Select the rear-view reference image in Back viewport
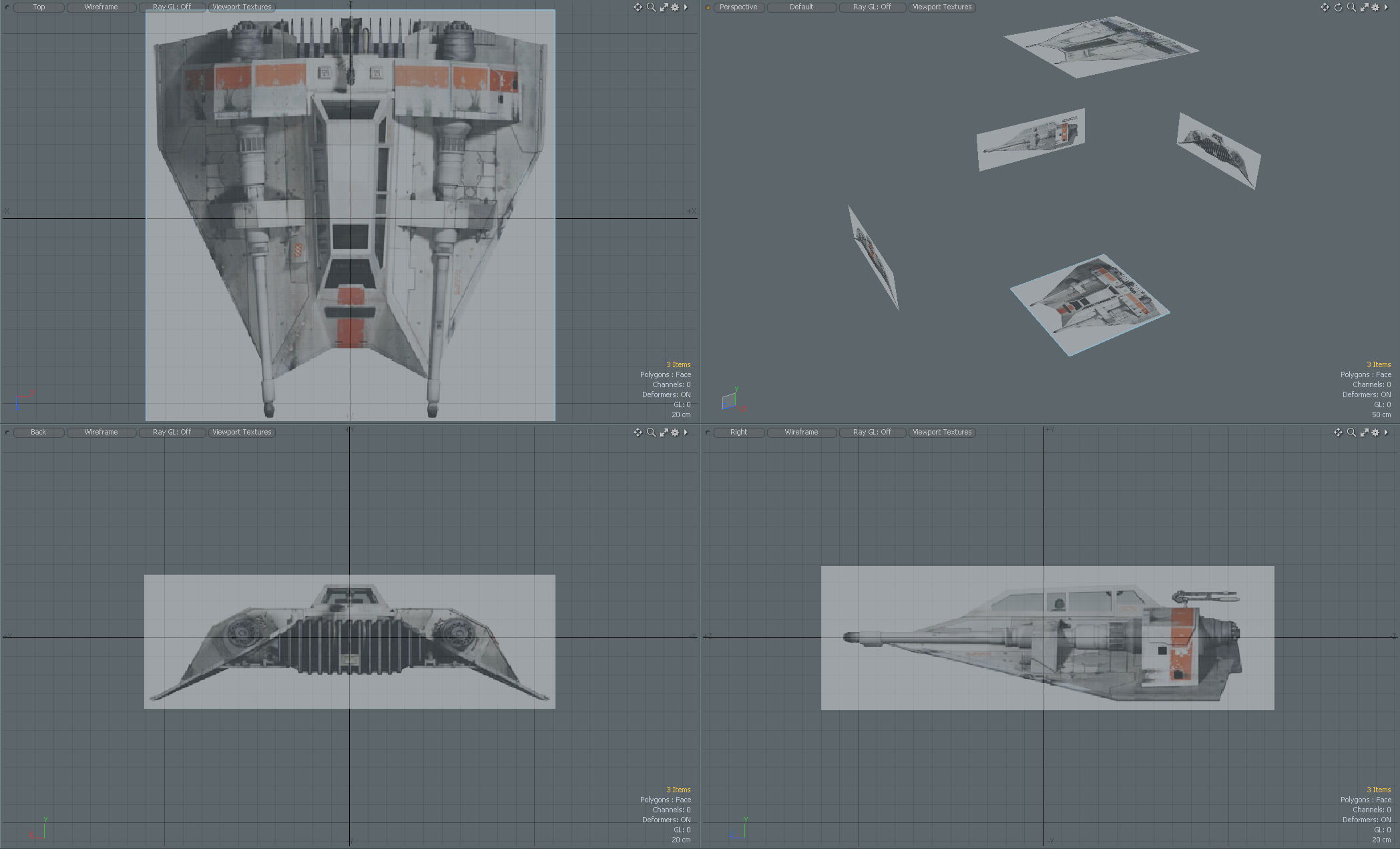The height and width of the screenshot is (849, 1400). tap(350, 641)
